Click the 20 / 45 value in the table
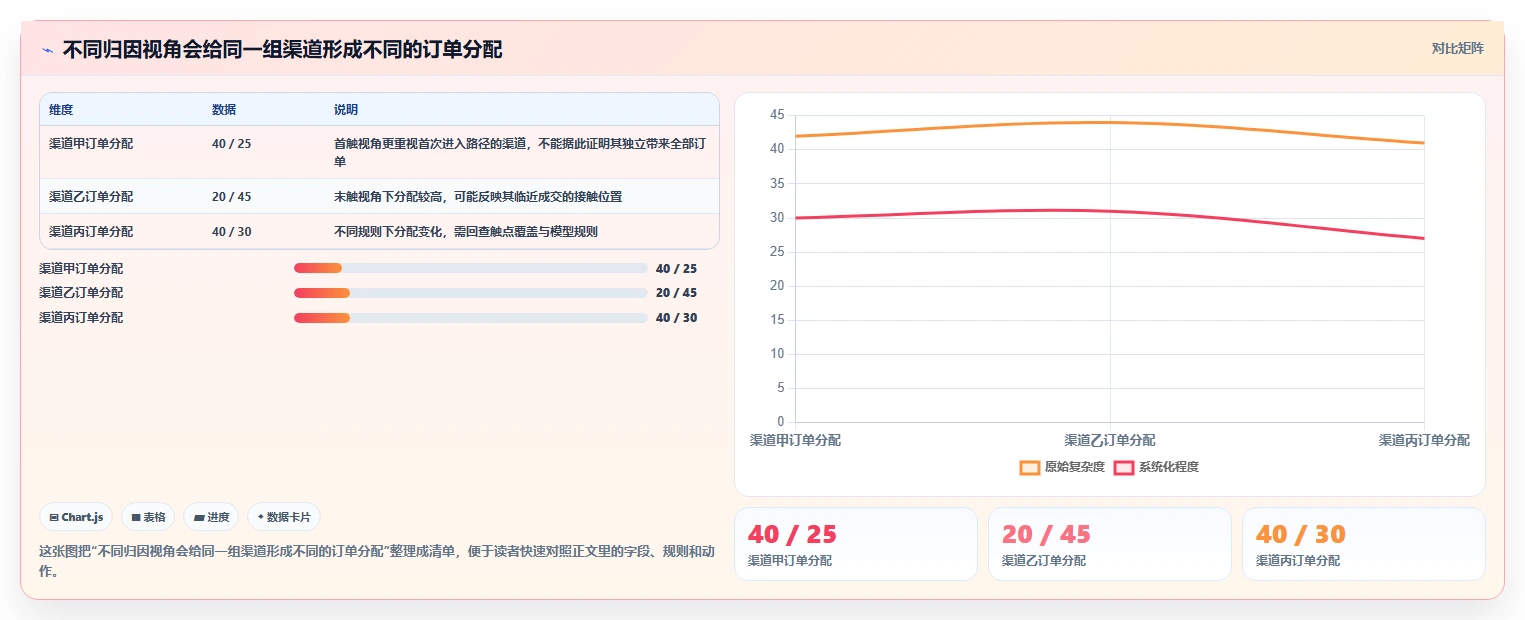 coord(232,197)
